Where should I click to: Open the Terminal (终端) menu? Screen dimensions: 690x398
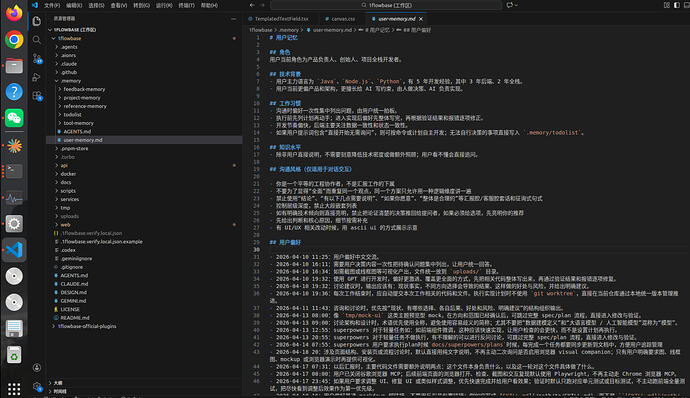click(187, 5)
